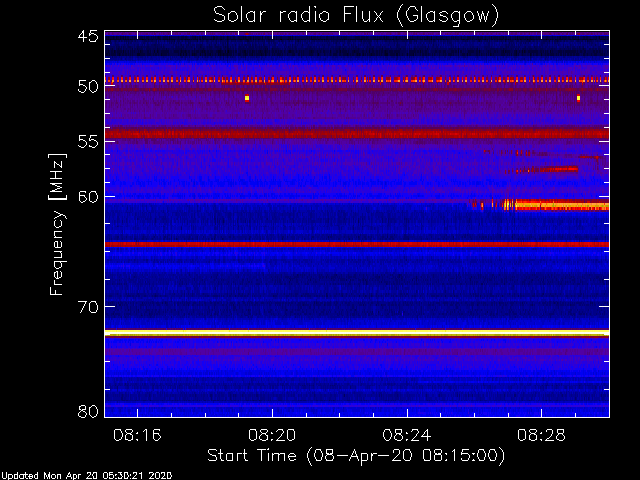Click the yellow spot near 51 MHz before 08:20
The width and height of the screenshot is (640, 480).
(247, 98)
